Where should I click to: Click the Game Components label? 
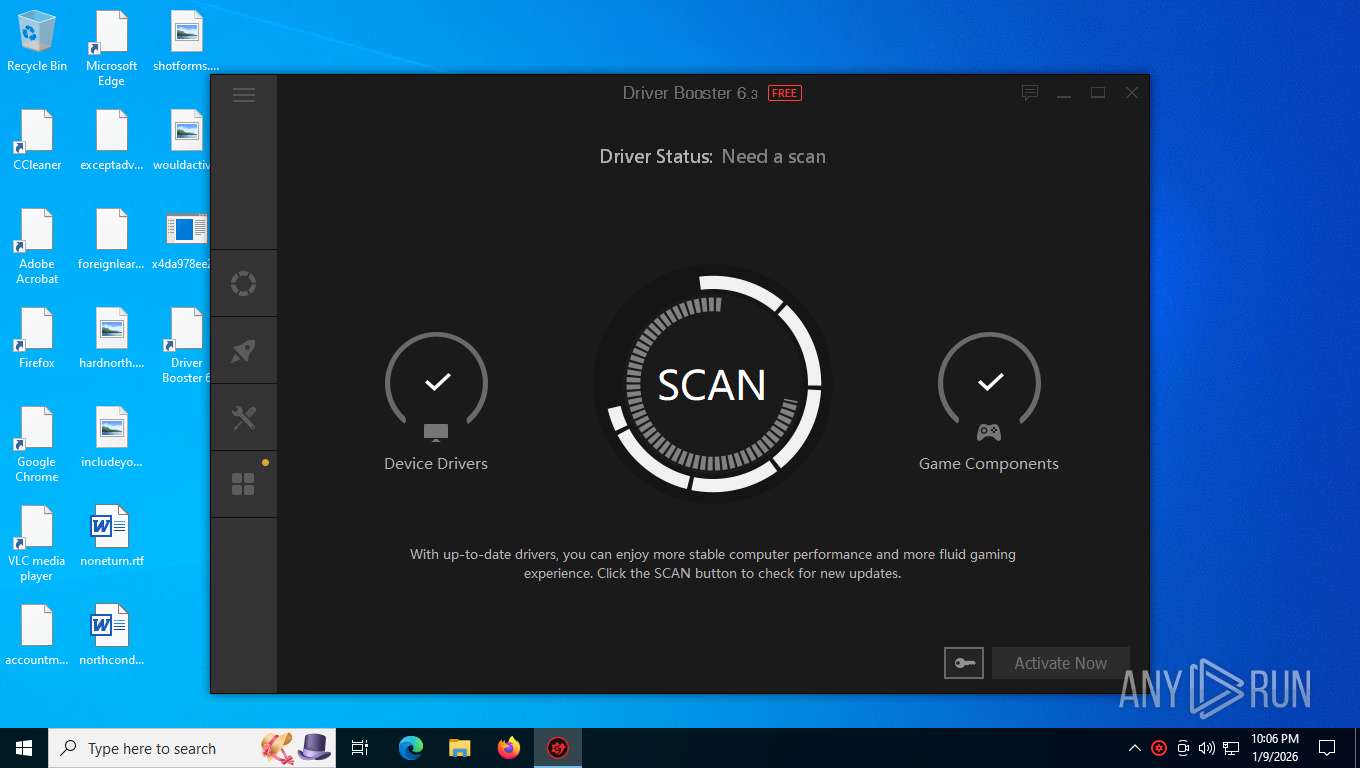point(989,464)
